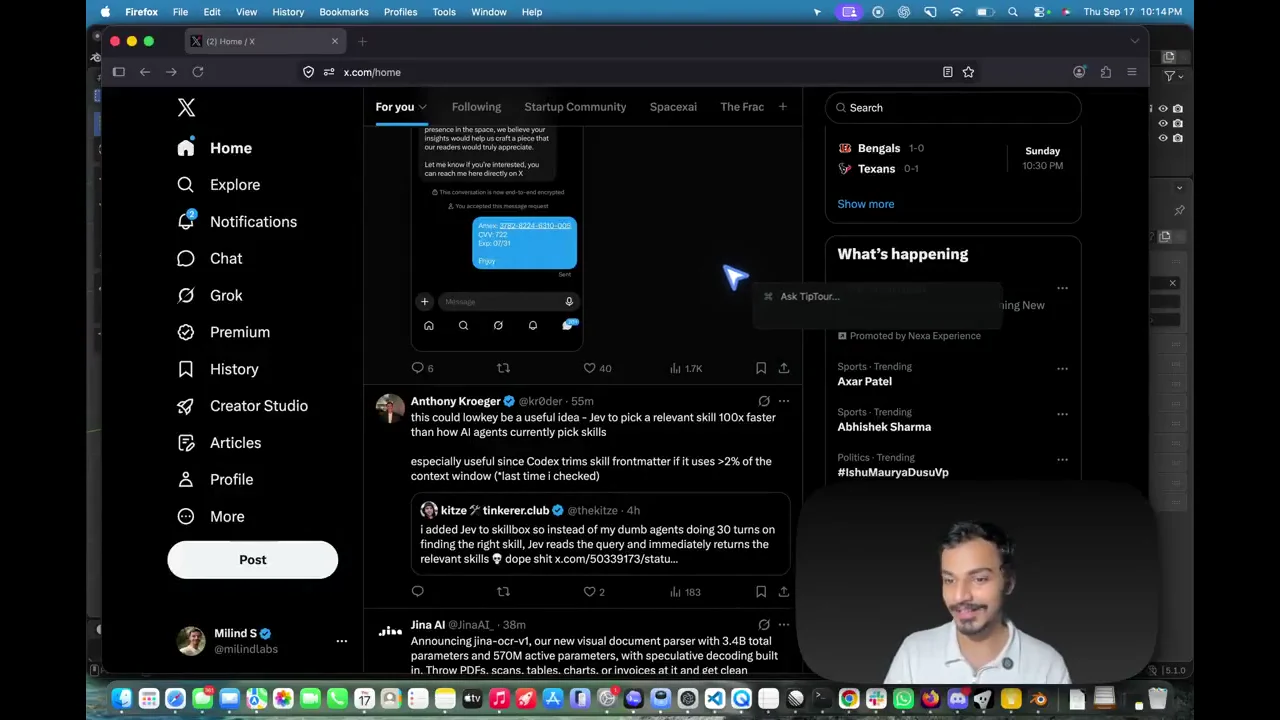
Task: Repost the post with 40 likes
Action: [x=503, y=368]
